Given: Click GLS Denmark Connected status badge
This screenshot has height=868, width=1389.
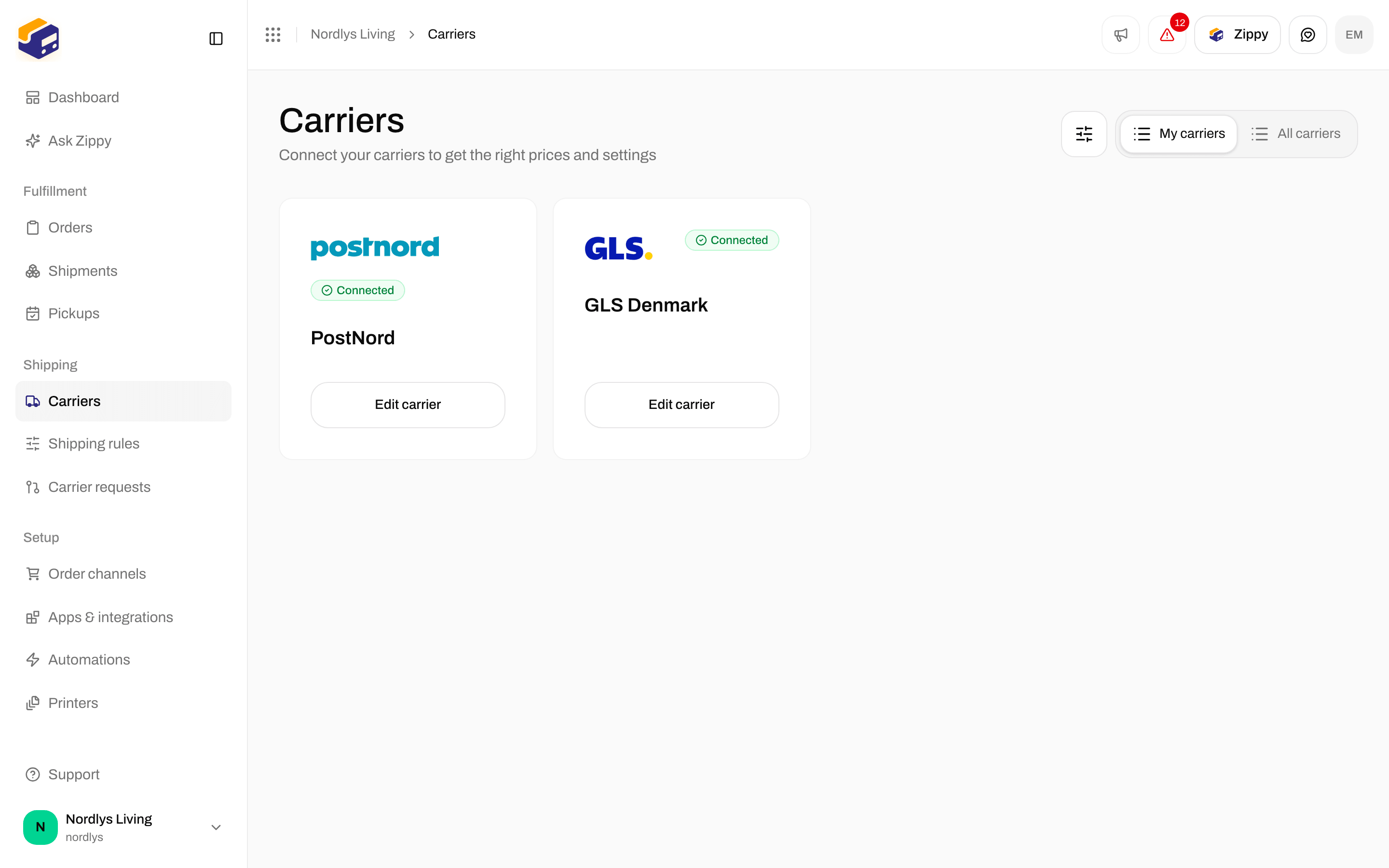Looking at the screenshot, I should click(732, 241).
